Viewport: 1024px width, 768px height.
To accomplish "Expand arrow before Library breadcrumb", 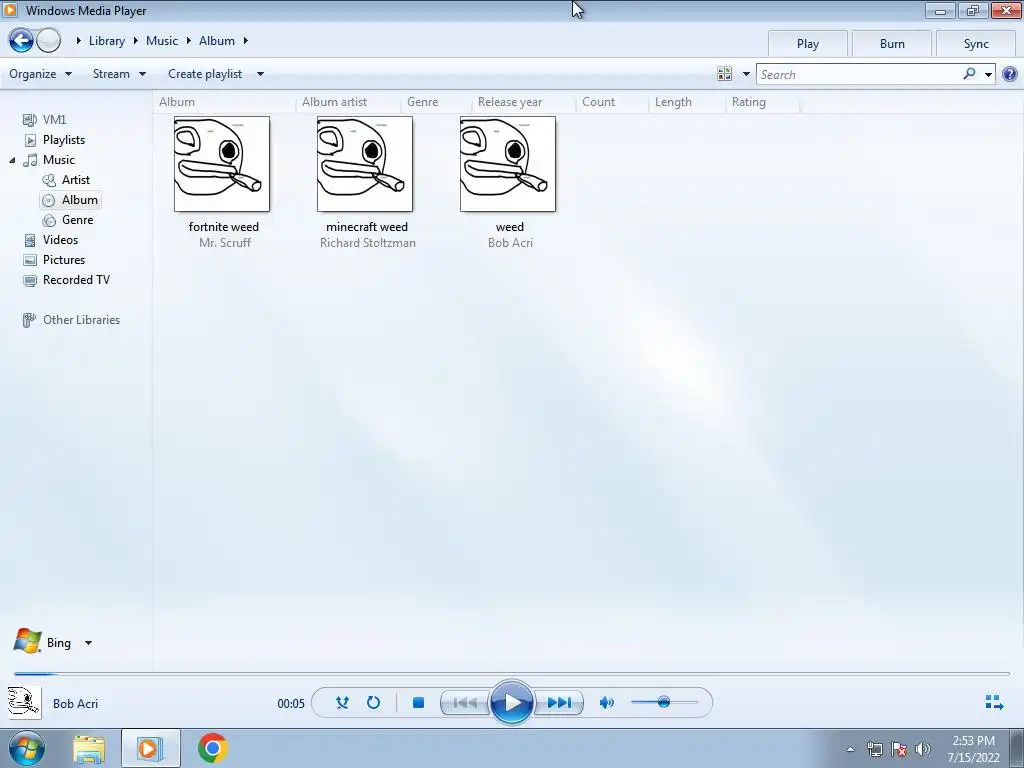I will (78, 40).
